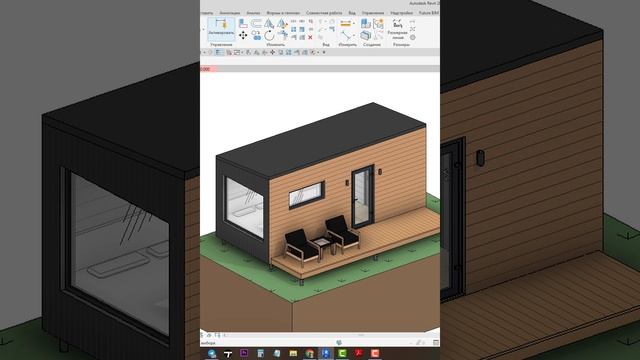Screen dimensions: 640x360
Task: Open the green Camtasia icon in the taskbar
Action: click(342, 353)
